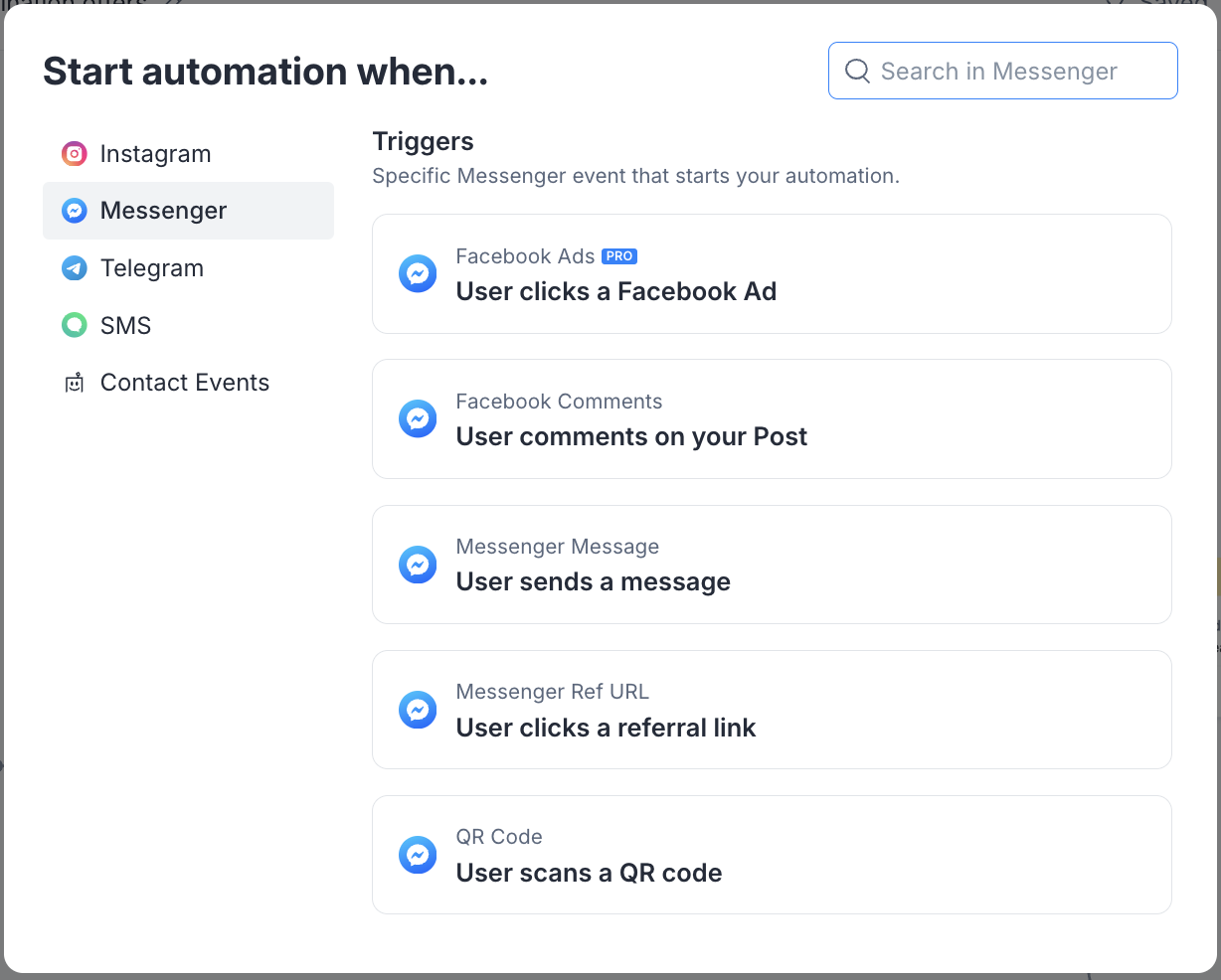Select the Telegram channel tab
This screenshot has height=980, width=1221.
click(x=152, y=268)
